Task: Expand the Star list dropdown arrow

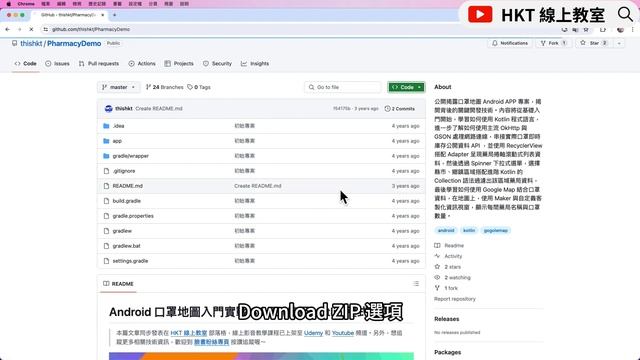Action: pos(619,43)
